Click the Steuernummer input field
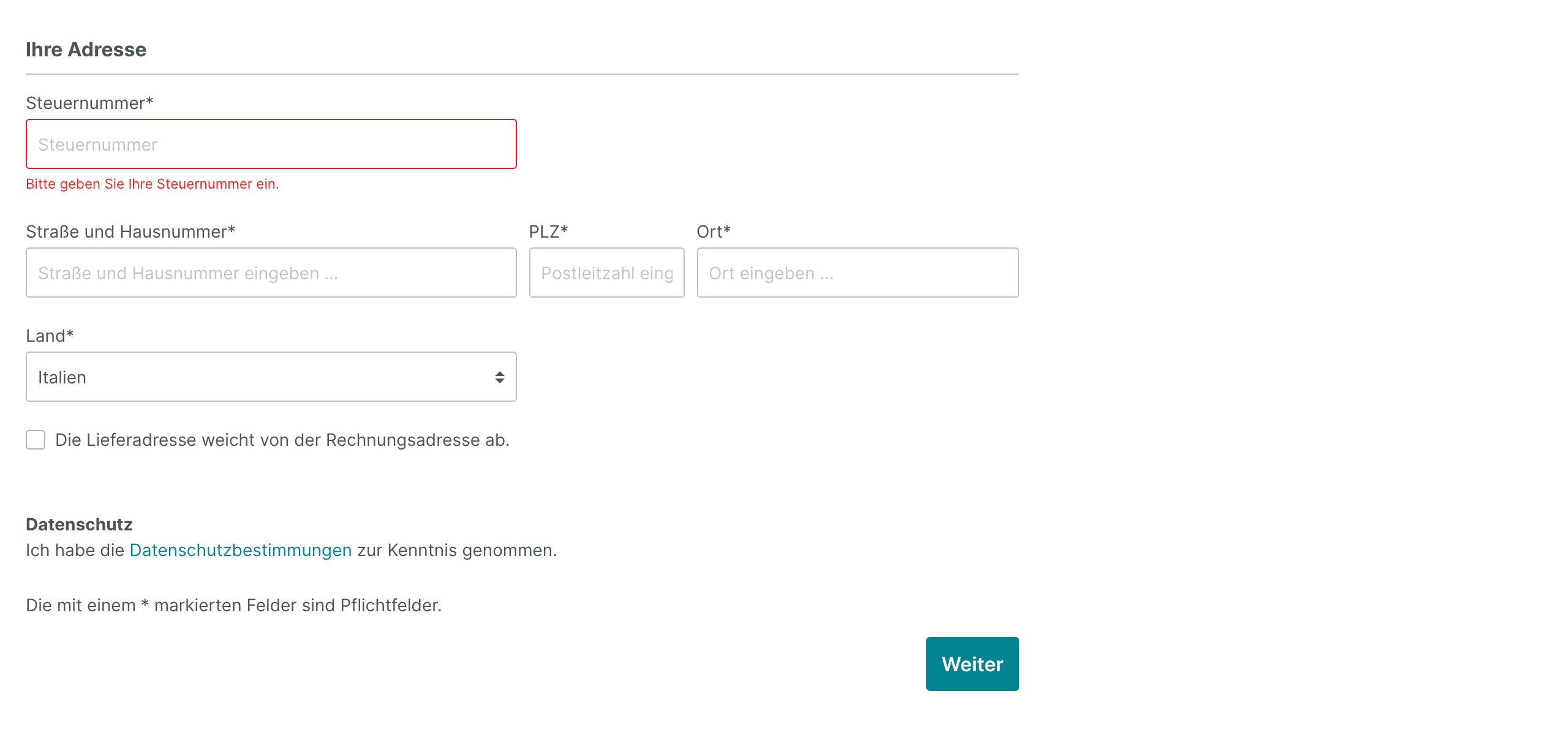 click(x=271, y=145)
